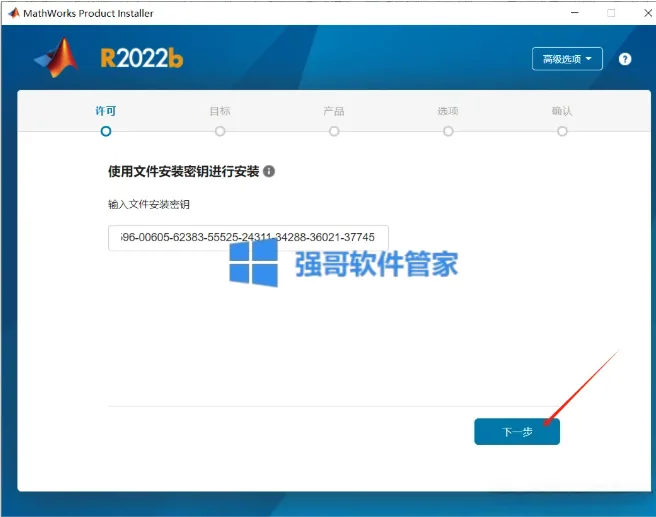Open the 高级选项 dropdown
The height and width of the screenshot is (517, 656).
pos(567,59)
